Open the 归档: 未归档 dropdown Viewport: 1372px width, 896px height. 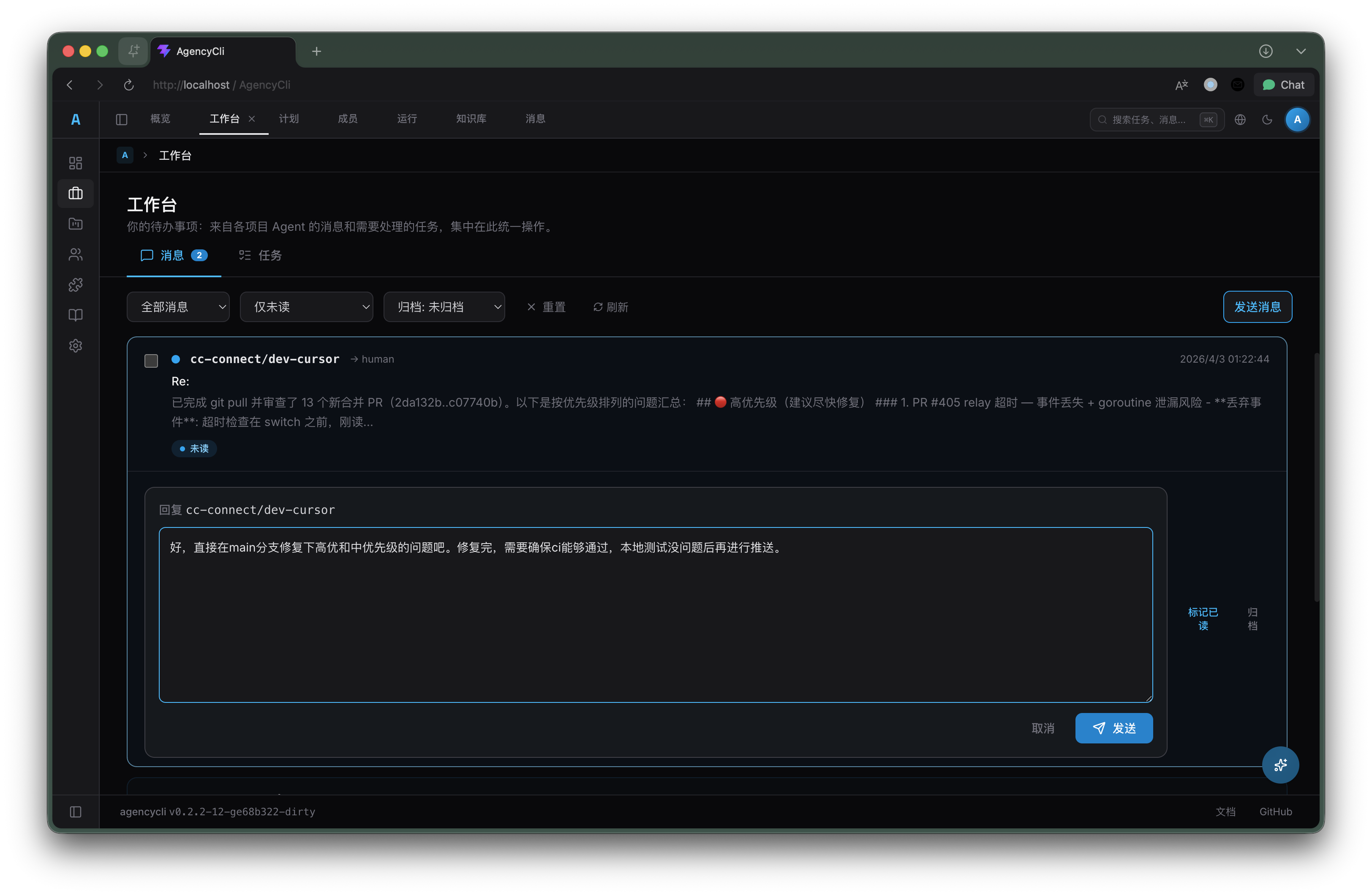point(444,307)
